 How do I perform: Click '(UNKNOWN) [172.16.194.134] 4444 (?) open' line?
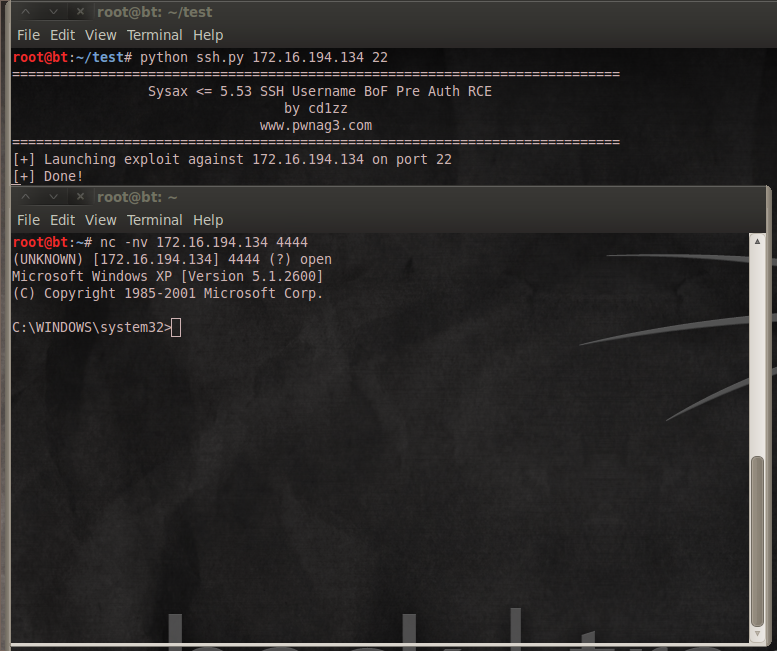click(172, 260)
